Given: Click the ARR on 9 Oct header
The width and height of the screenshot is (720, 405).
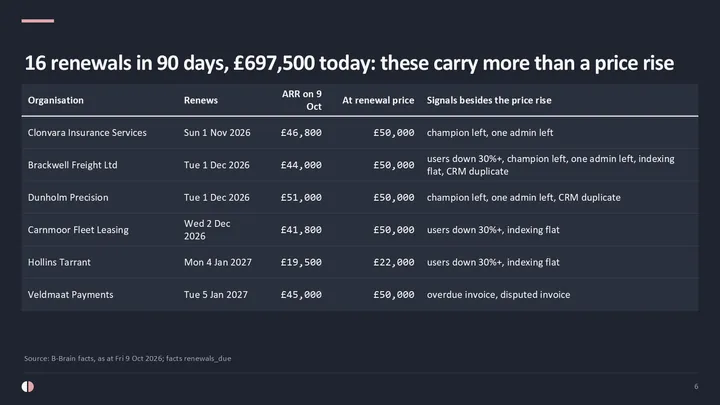Looking at the screenshot, I should pos(301,100).
